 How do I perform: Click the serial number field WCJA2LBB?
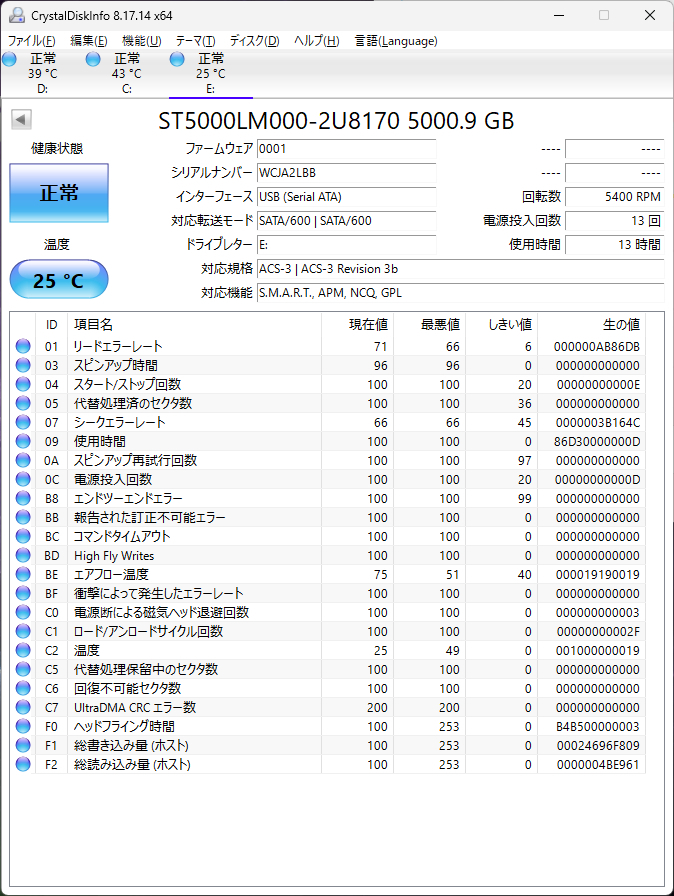coord(346,172)
